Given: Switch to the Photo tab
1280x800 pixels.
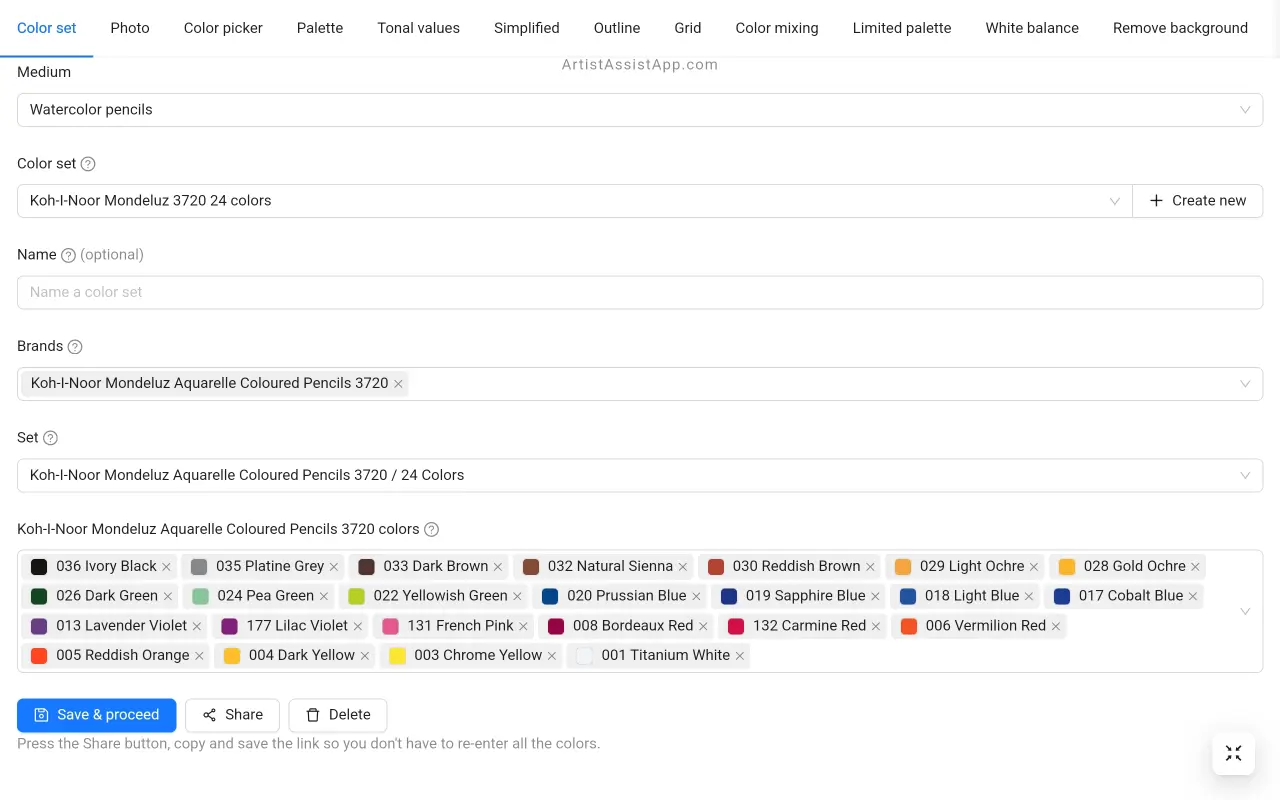Looking at the screenshot, I should [130, 28].
